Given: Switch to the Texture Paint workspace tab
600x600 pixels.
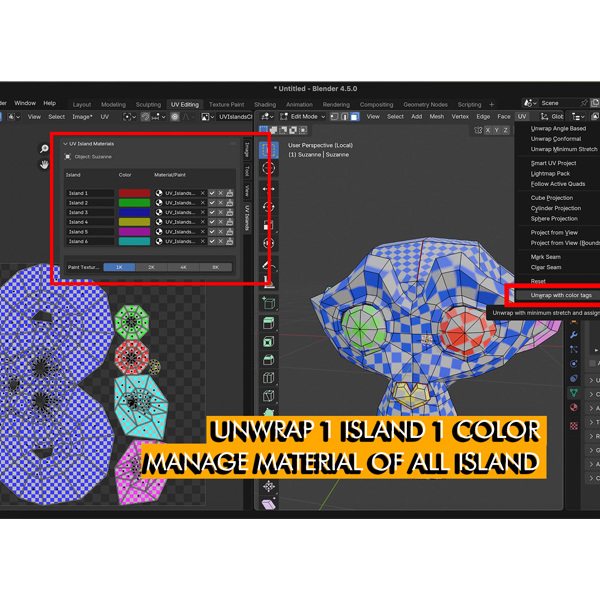Looking at the screenshot, I should point(227,104).
